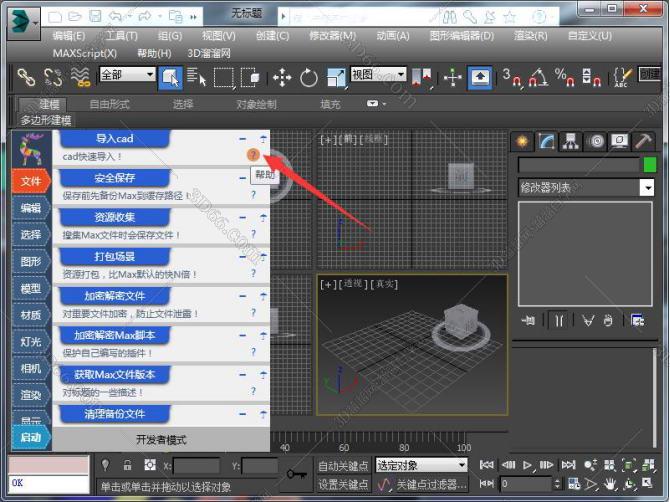Select the 灯光 plugin category tab
The image size is (670, 502).
coord(31,342)
